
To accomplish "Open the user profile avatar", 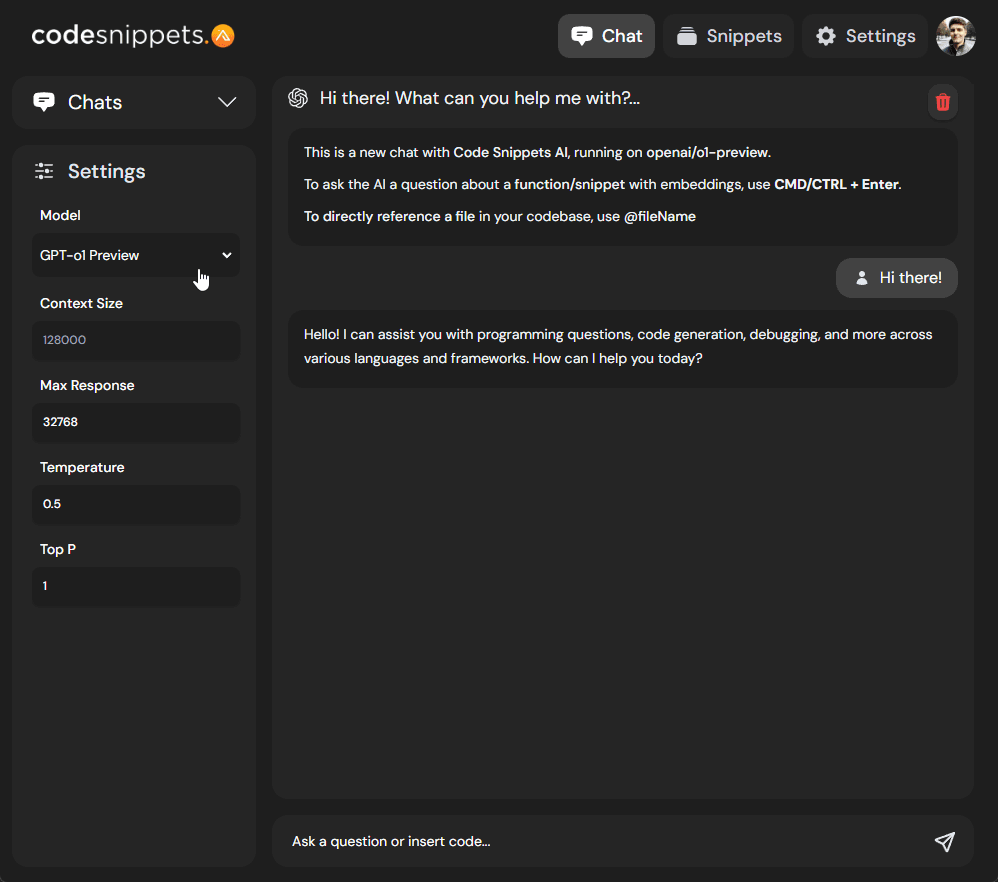I will click(955, 36).
